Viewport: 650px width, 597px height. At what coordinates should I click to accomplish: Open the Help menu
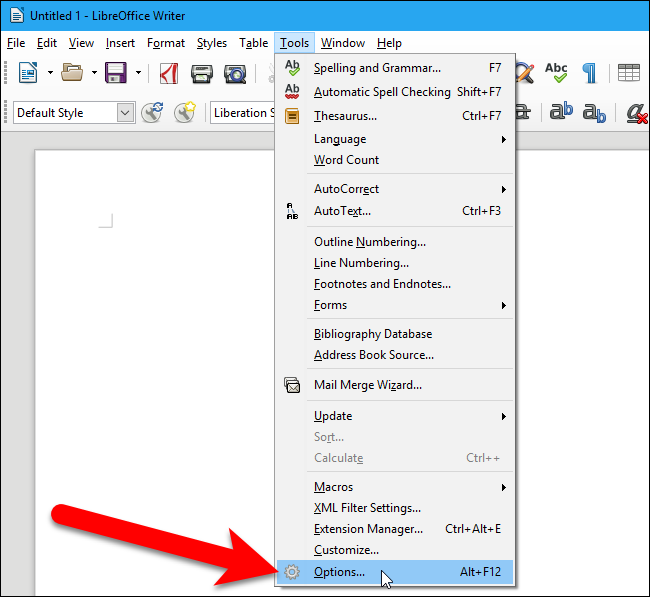click(x=389, y=43)
